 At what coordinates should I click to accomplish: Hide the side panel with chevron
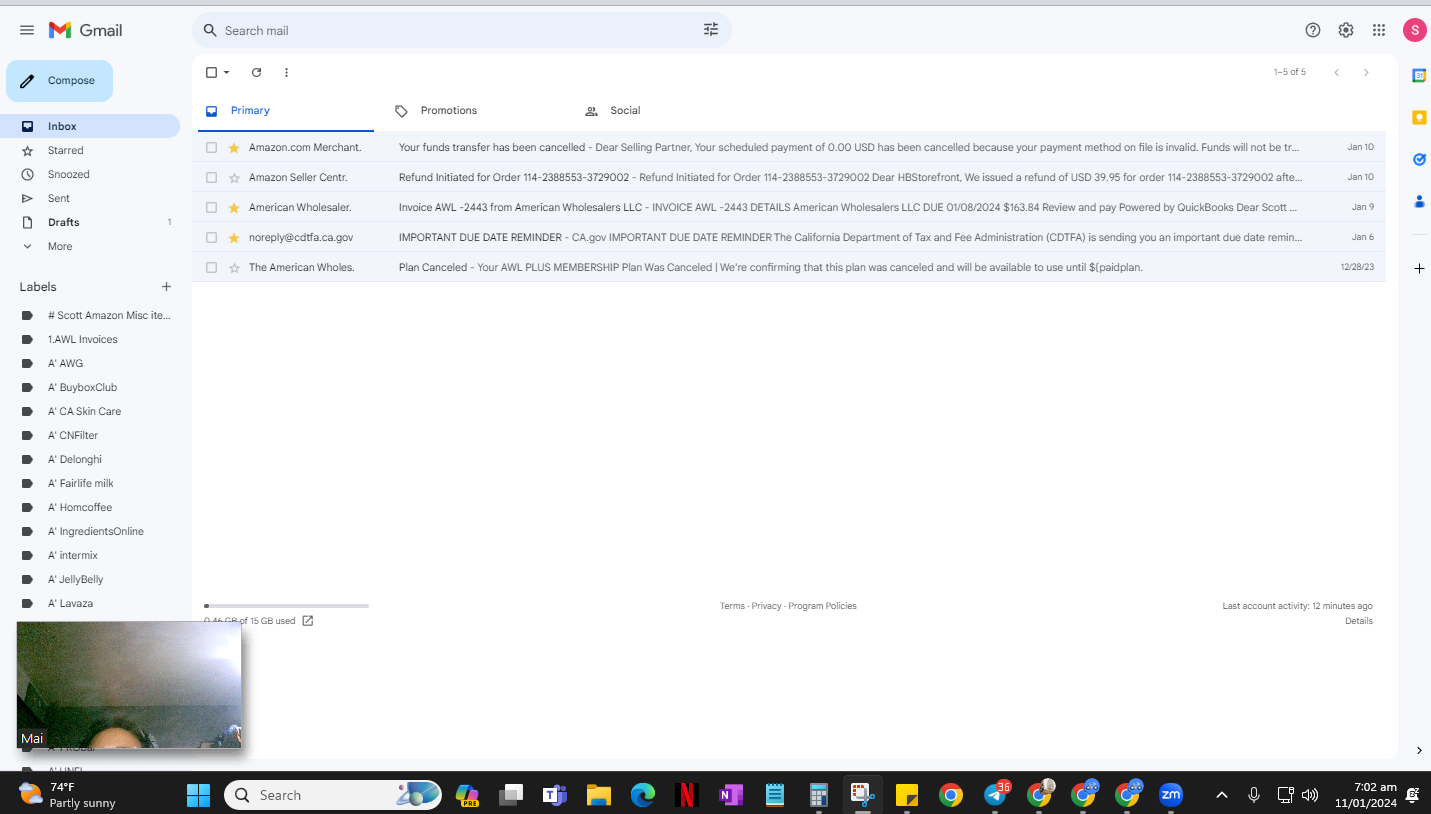[1419, 750]
